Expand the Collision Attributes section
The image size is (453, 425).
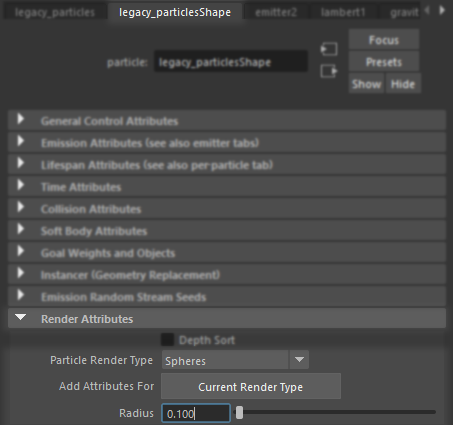click(227, 209)
